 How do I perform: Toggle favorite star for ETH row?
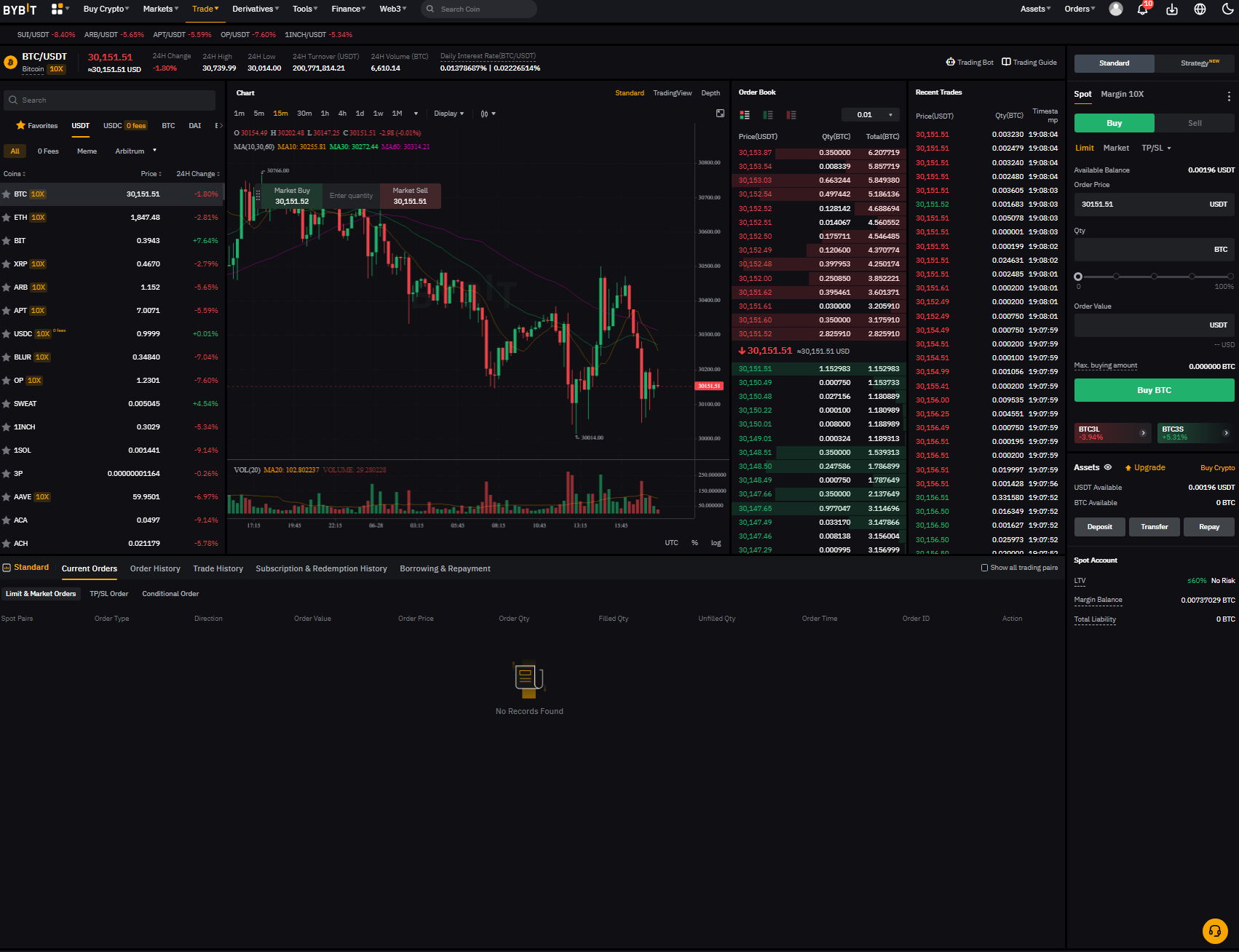(x=7, y=218)
